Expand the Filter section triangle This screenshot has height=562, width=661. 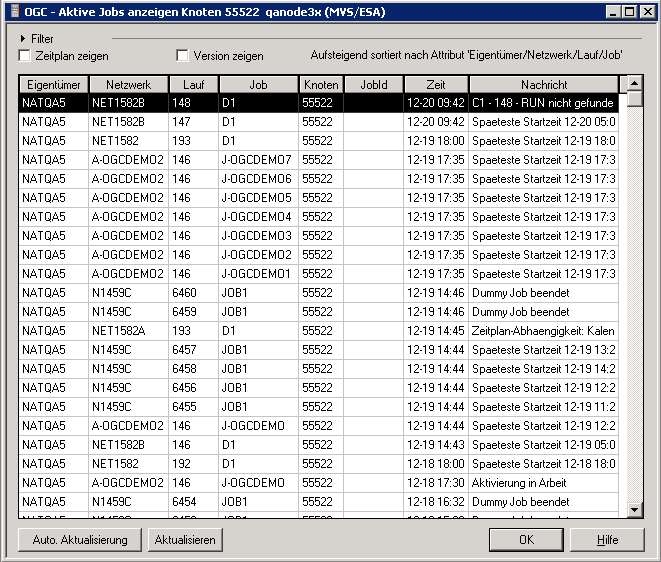coord(22,38)
